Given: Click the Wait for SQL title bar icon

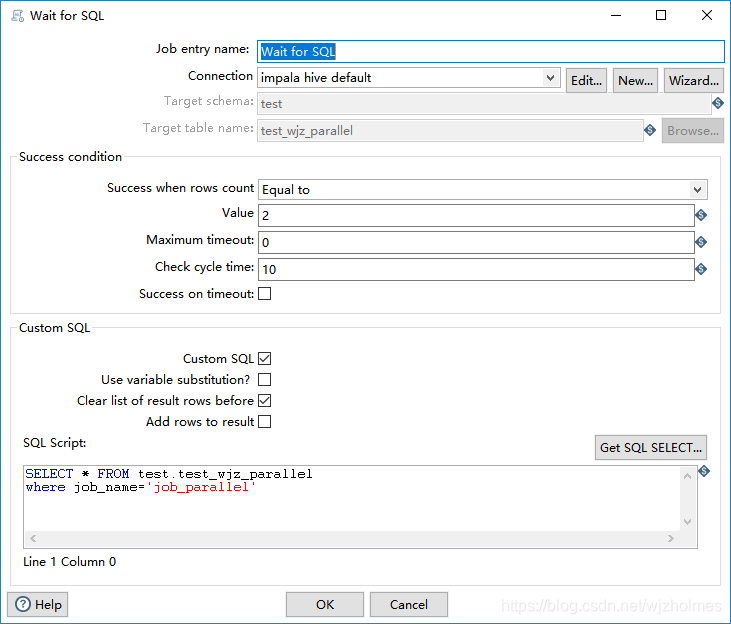Looking at the screenshot, I should coord(18,16).
